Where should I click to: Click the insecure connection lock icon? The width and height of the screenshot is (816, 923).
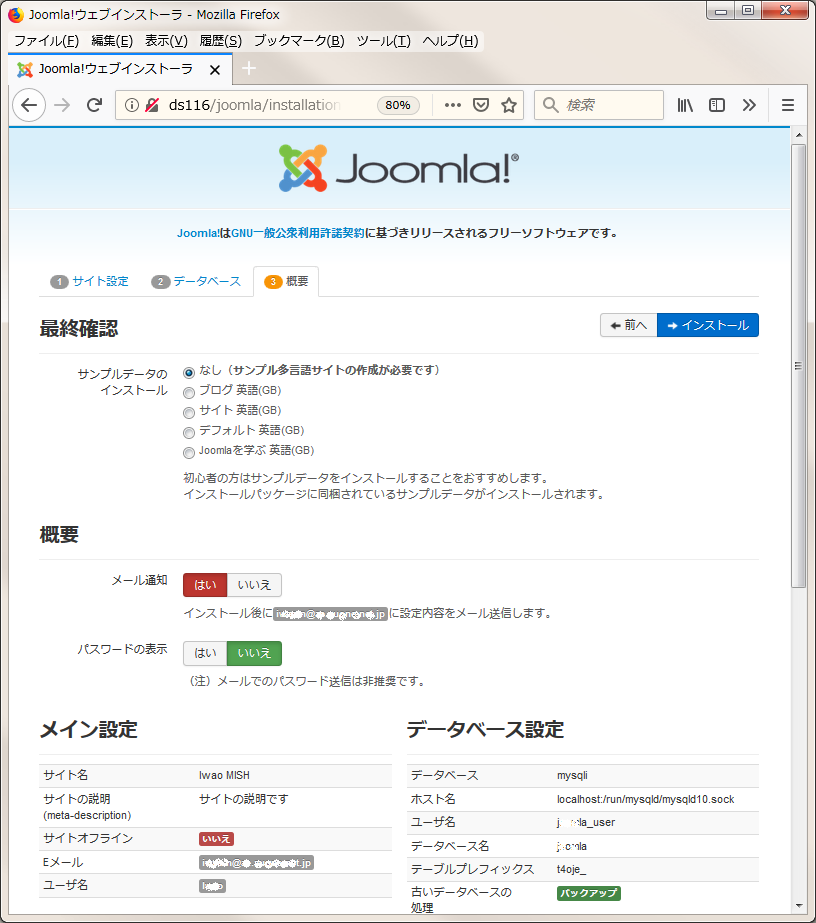152,105
